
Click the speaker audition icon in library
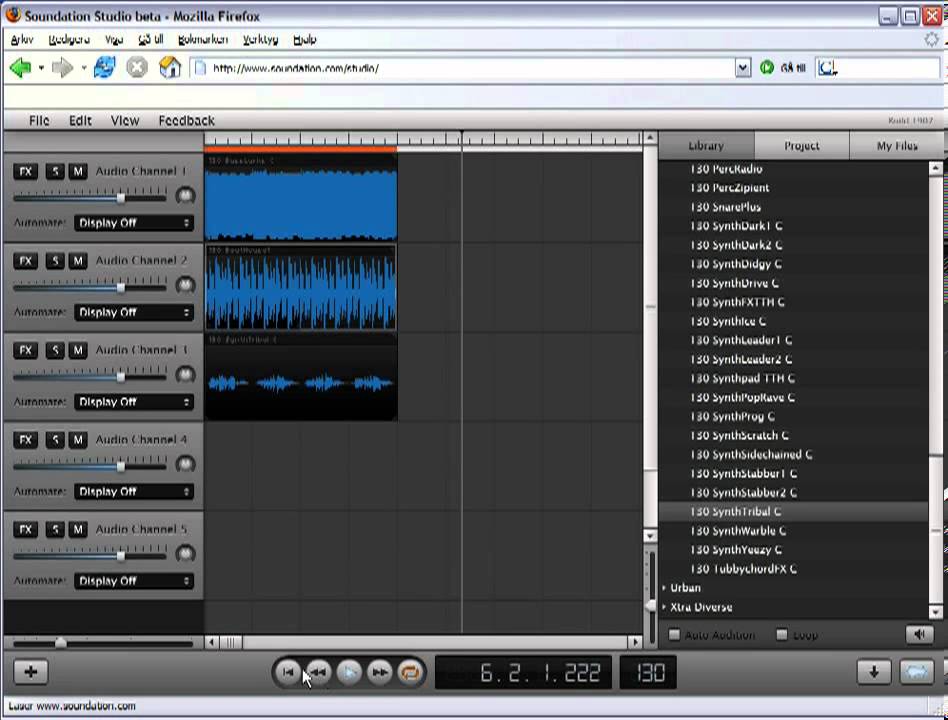[920, 634]
